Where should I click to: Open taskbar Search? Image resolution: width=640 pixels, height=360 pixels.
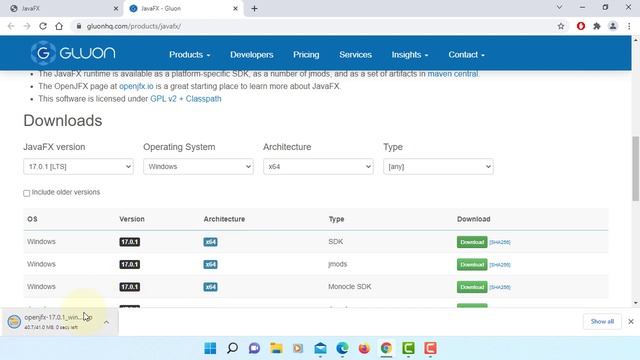click(x=232, y=348)
